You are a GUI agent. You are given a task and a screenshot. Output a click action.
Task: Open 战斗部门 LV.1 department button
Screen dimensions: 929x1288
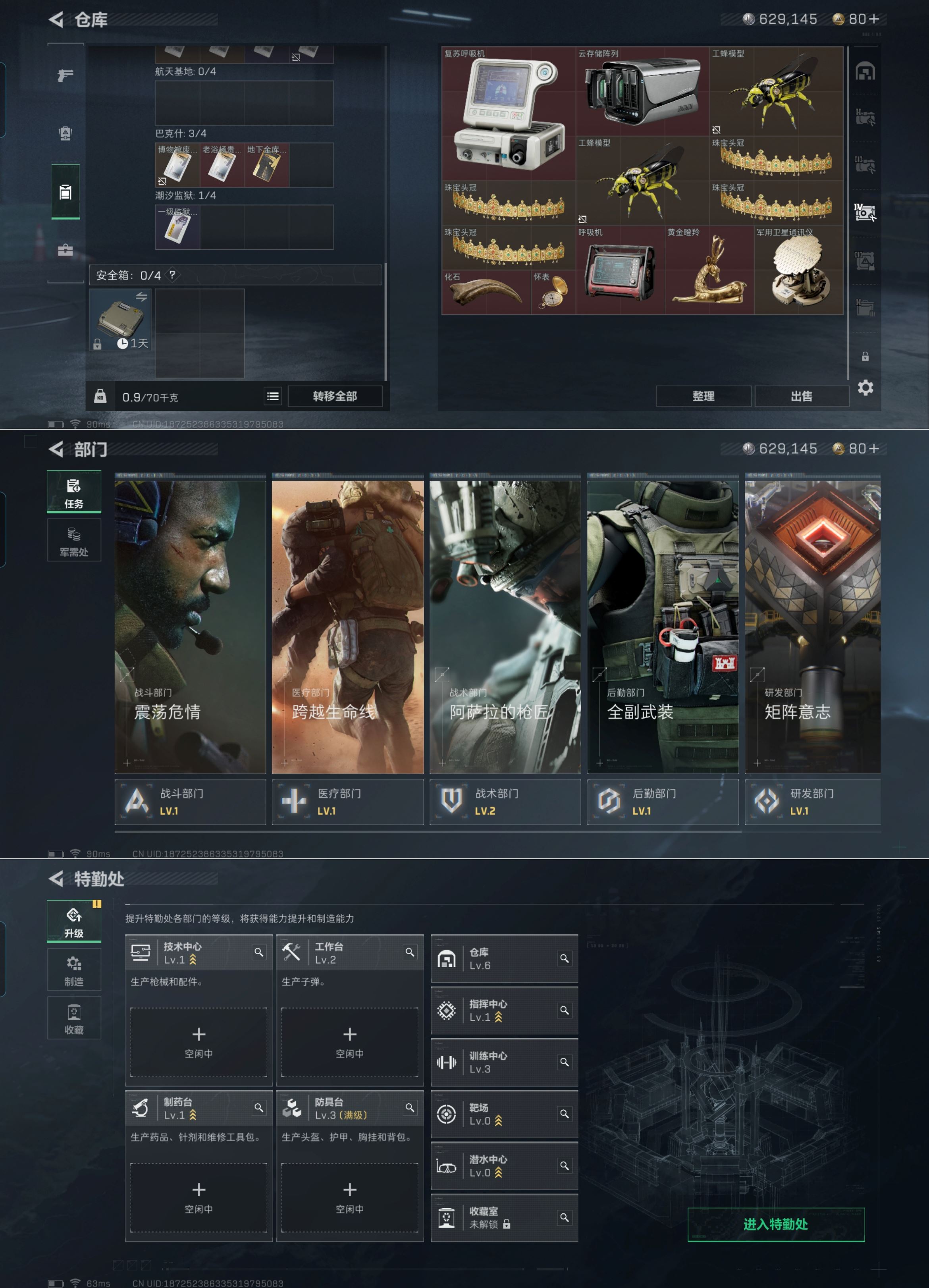pos(190,802)
